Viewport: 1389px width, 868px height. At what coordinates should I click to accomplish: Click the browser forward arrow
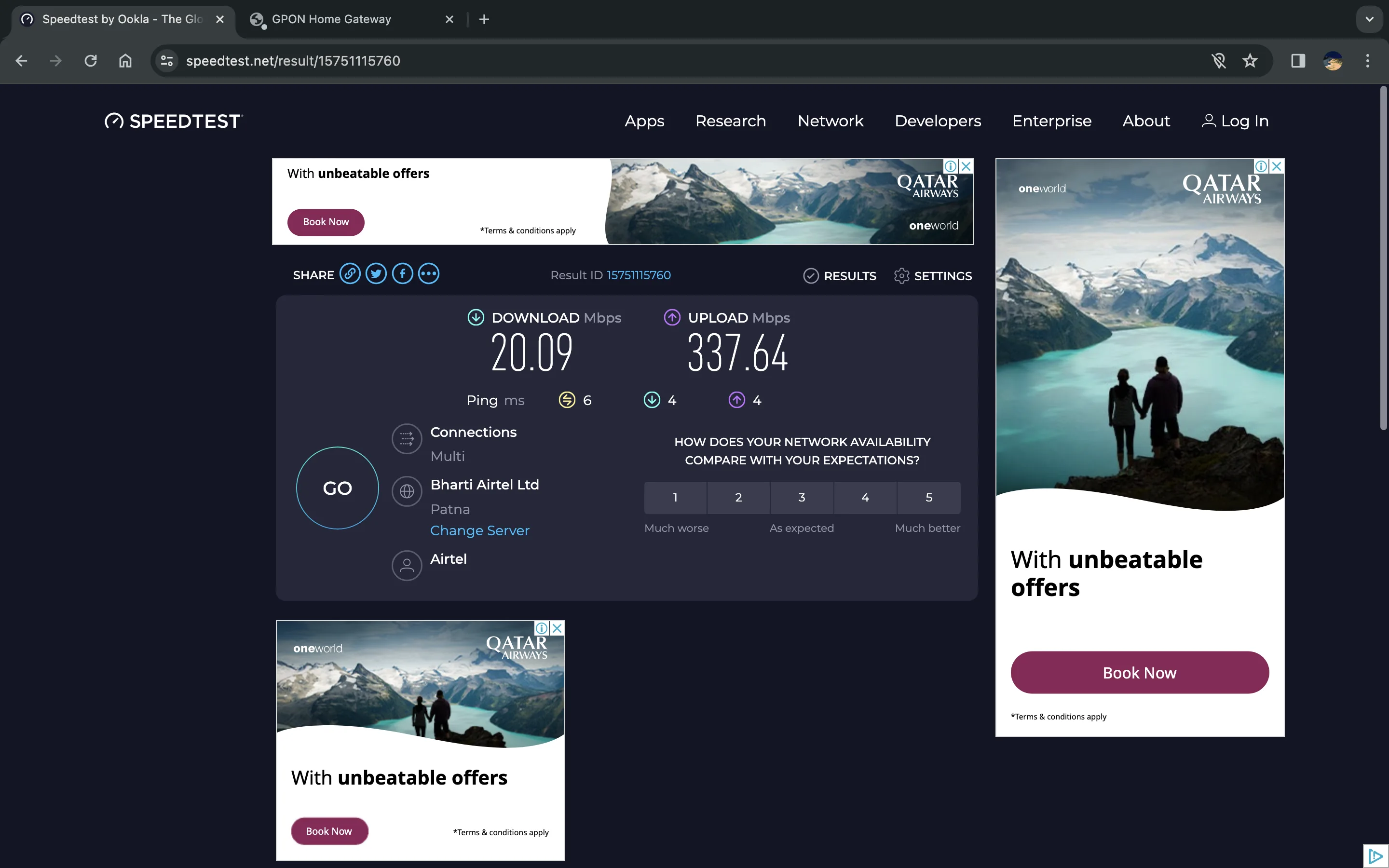pos(55,61)
